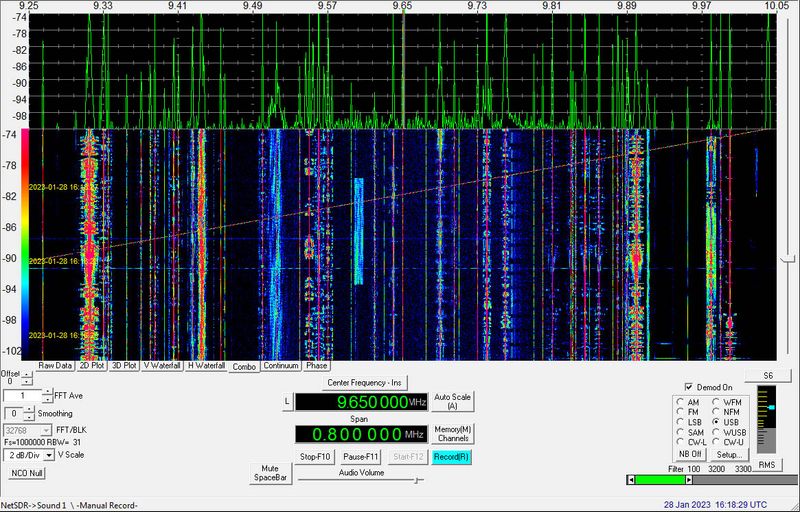Decrease FFT Ave with the down arrow
Image resolution: width=800 pixels, height=512 pixels.
tap(47, 399)
